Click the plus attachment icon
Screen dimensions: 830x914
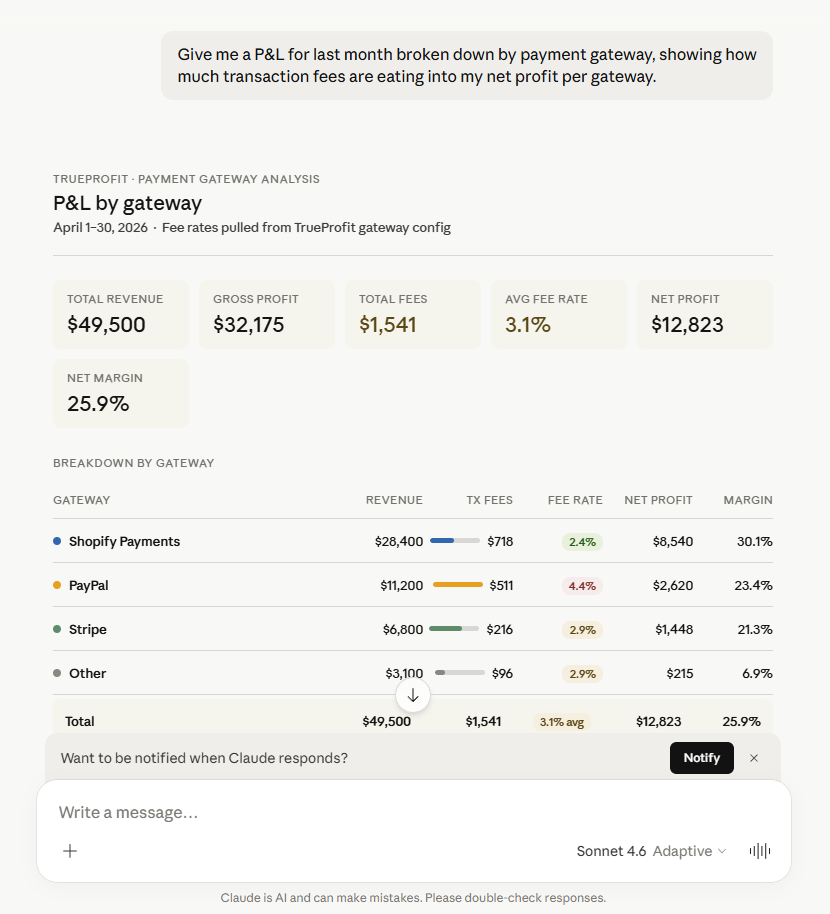click(x=70, y=851)
